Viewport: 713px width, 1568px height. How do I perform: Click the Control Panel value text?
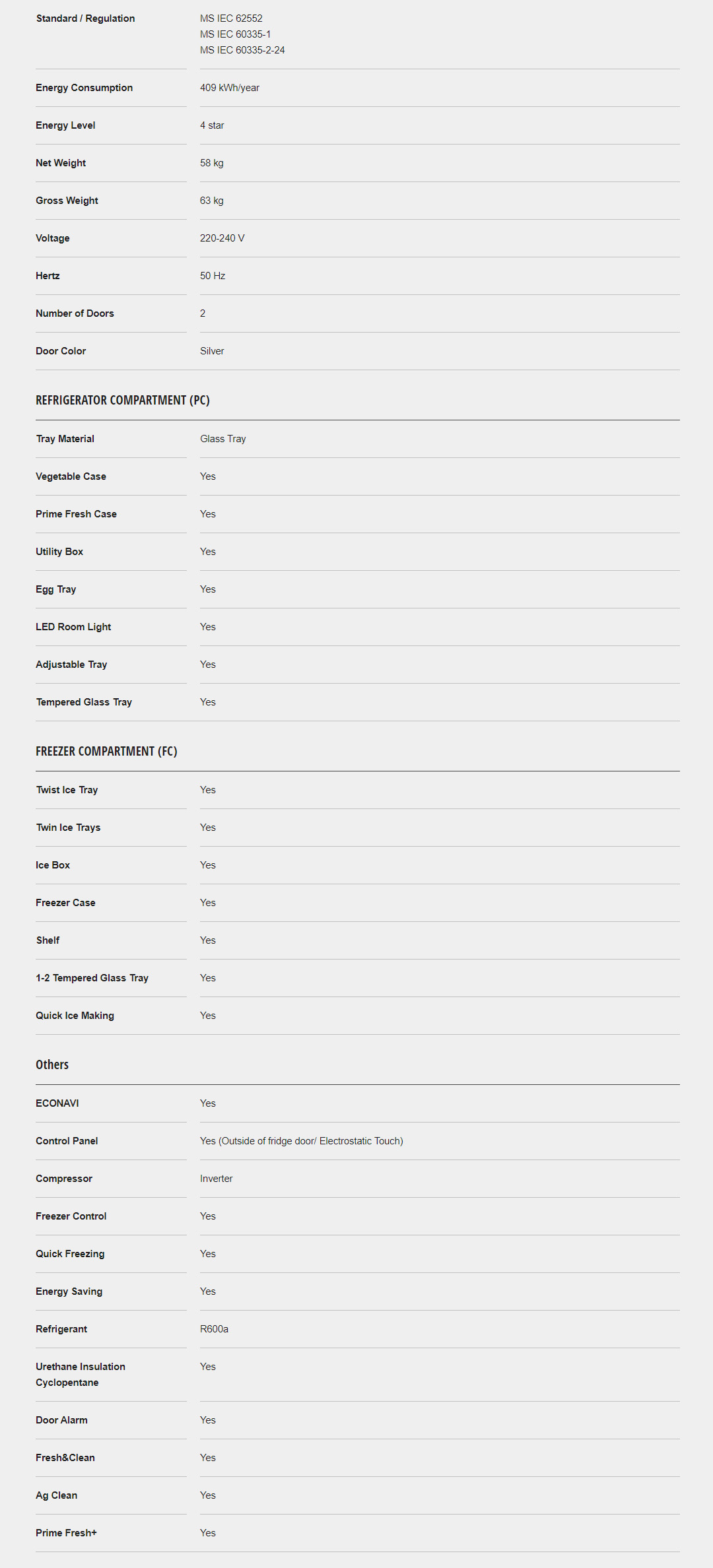point(301,1141)
